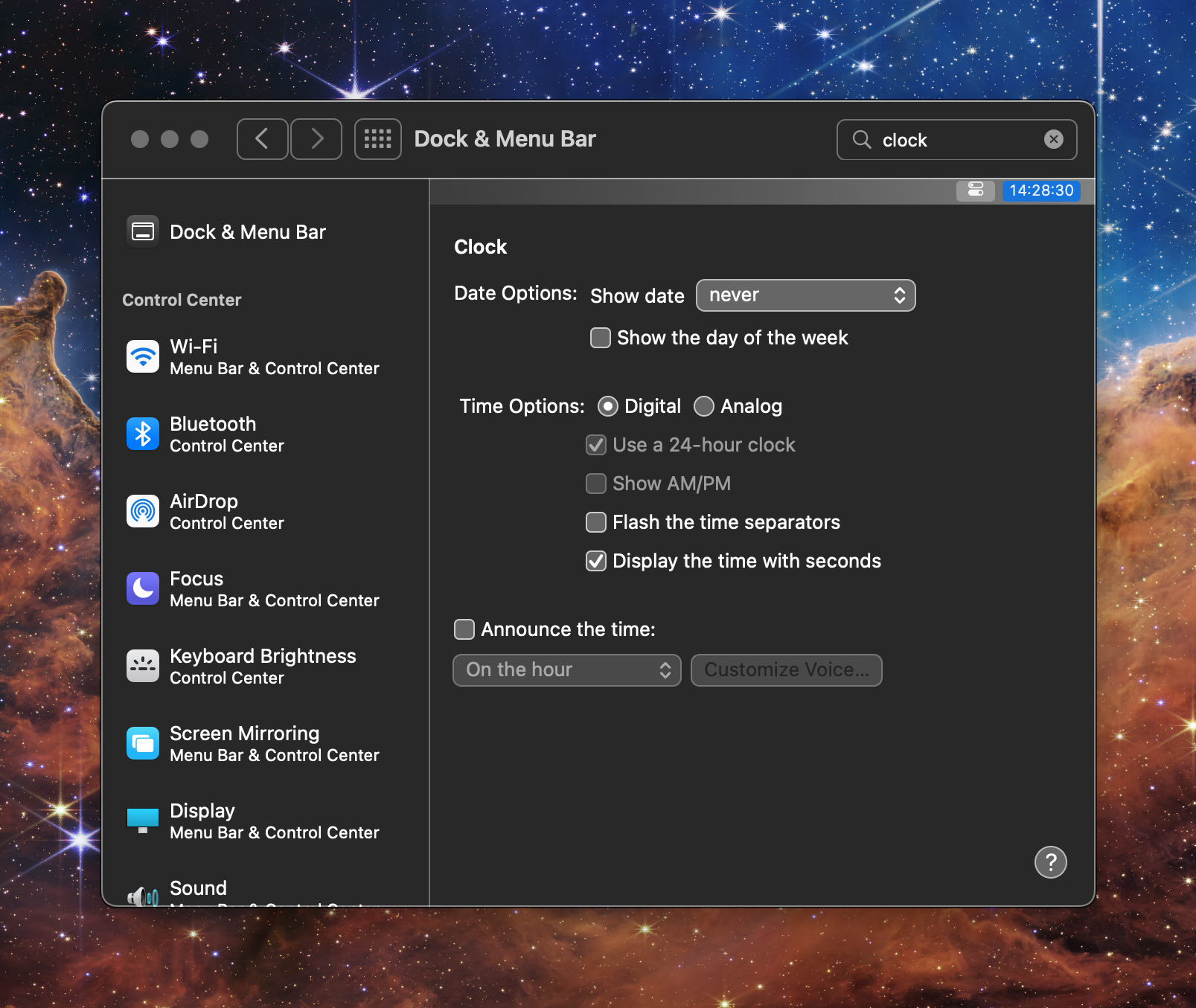
Task: Click the Display monitor icon
Action: pos(143,821)
